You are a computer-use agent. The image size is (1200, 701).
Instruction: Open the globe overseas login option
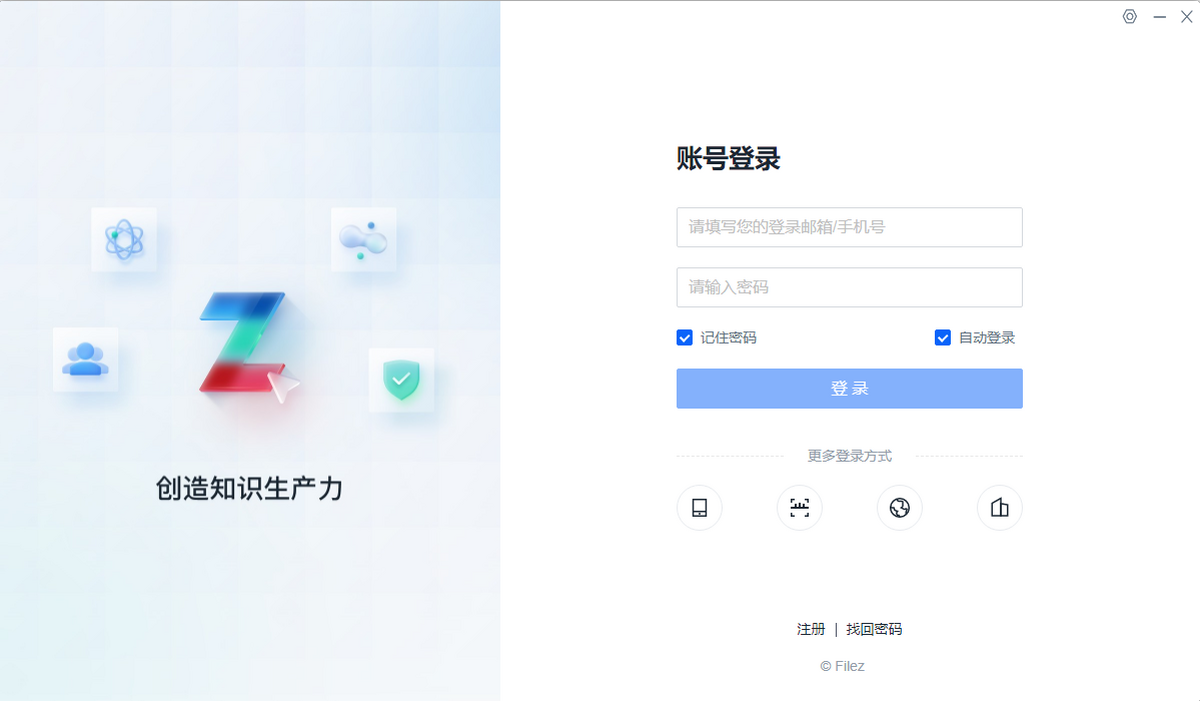pos(899,508)
